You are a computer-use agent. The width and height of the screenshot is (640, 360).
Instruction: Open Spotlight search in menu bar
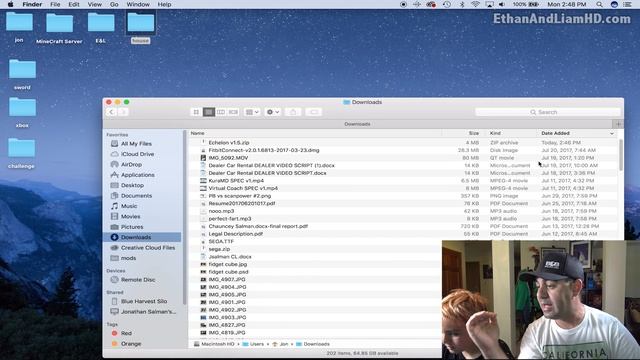(599, 4)
